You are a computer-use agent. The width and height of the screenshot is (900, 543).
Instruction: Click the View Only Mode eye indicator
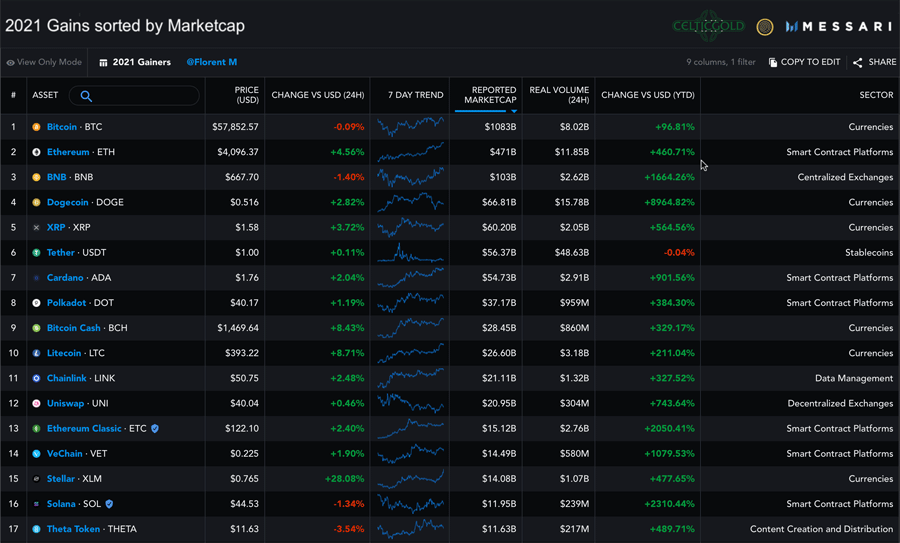point(11,63)
